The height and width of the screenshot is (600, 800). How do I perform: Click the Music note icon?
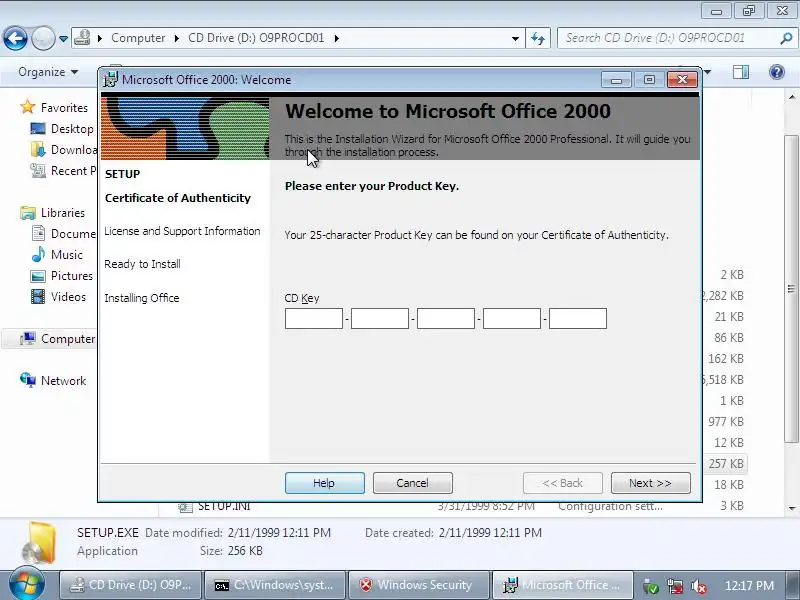pyautogui.click(x=38, y=254)
